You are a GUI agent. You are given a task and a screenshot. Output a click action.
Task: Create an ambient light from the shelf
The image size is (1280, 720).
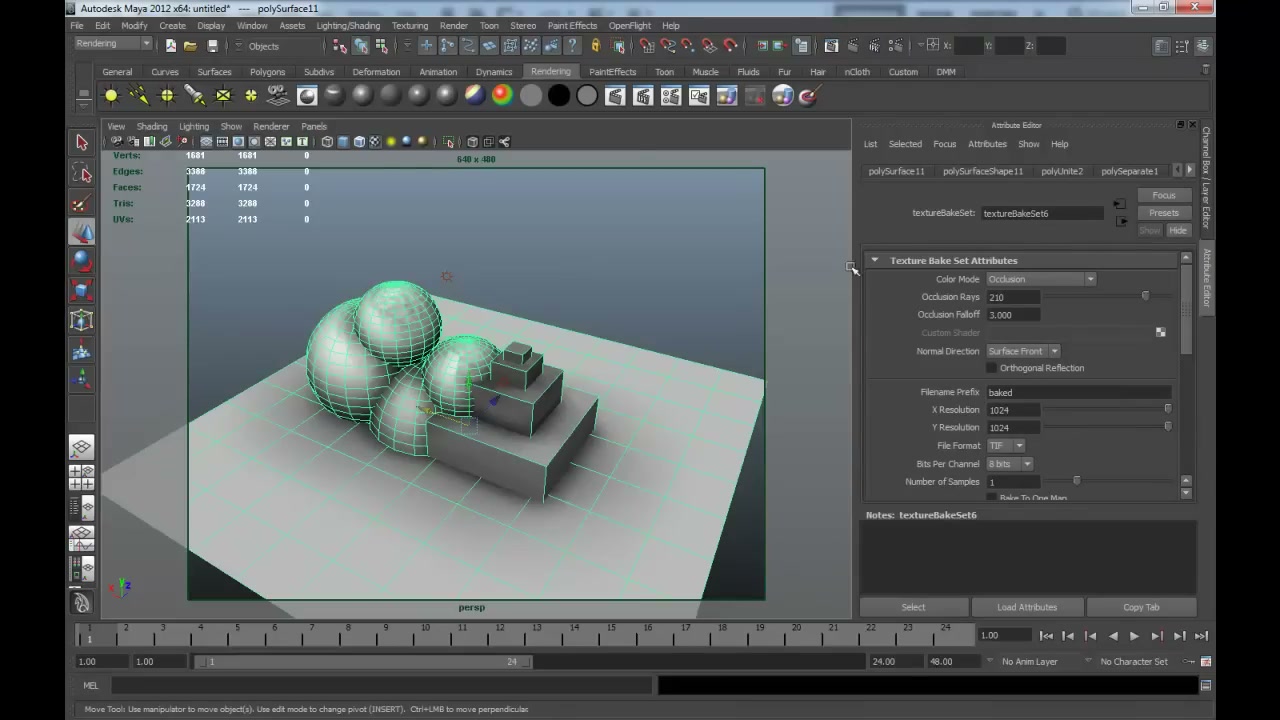tap(111, 96)
